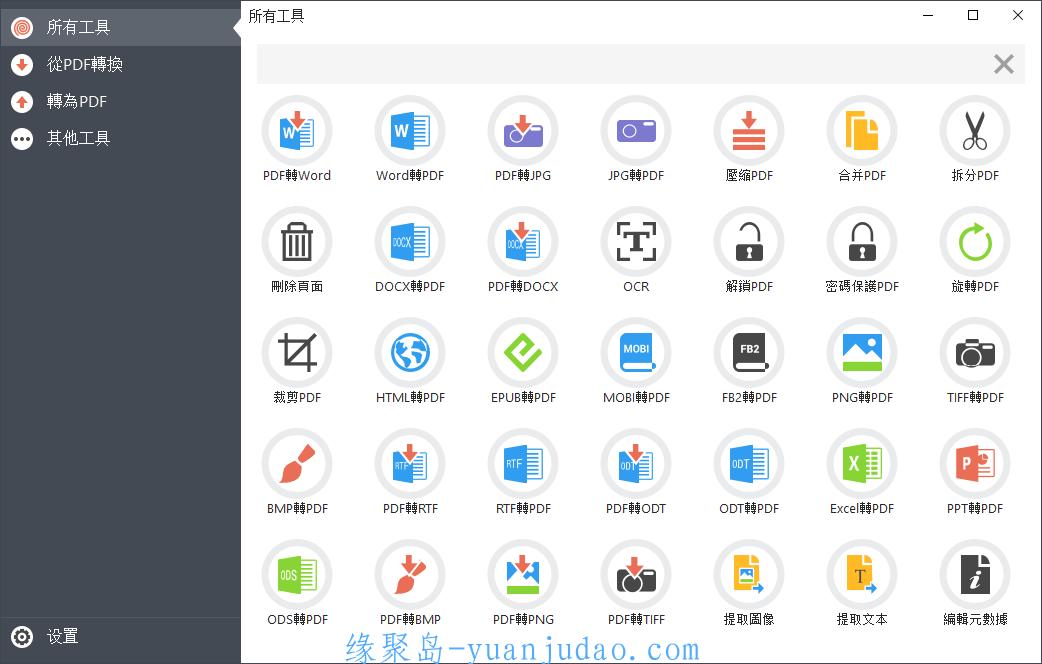
Task: Minimize the 所有工具 window
Action: [928, 15]
